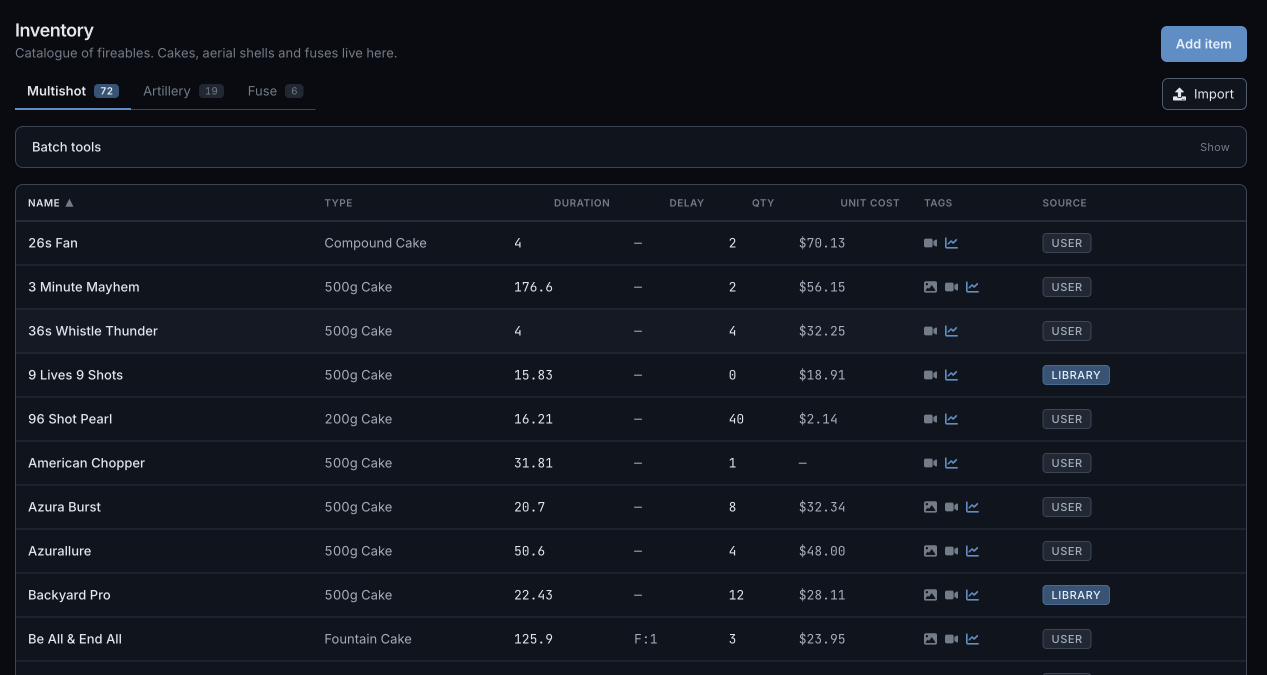1267x675 pixels.
Task: Open video icon in Backyard Pro row
Action: [951, 595]
